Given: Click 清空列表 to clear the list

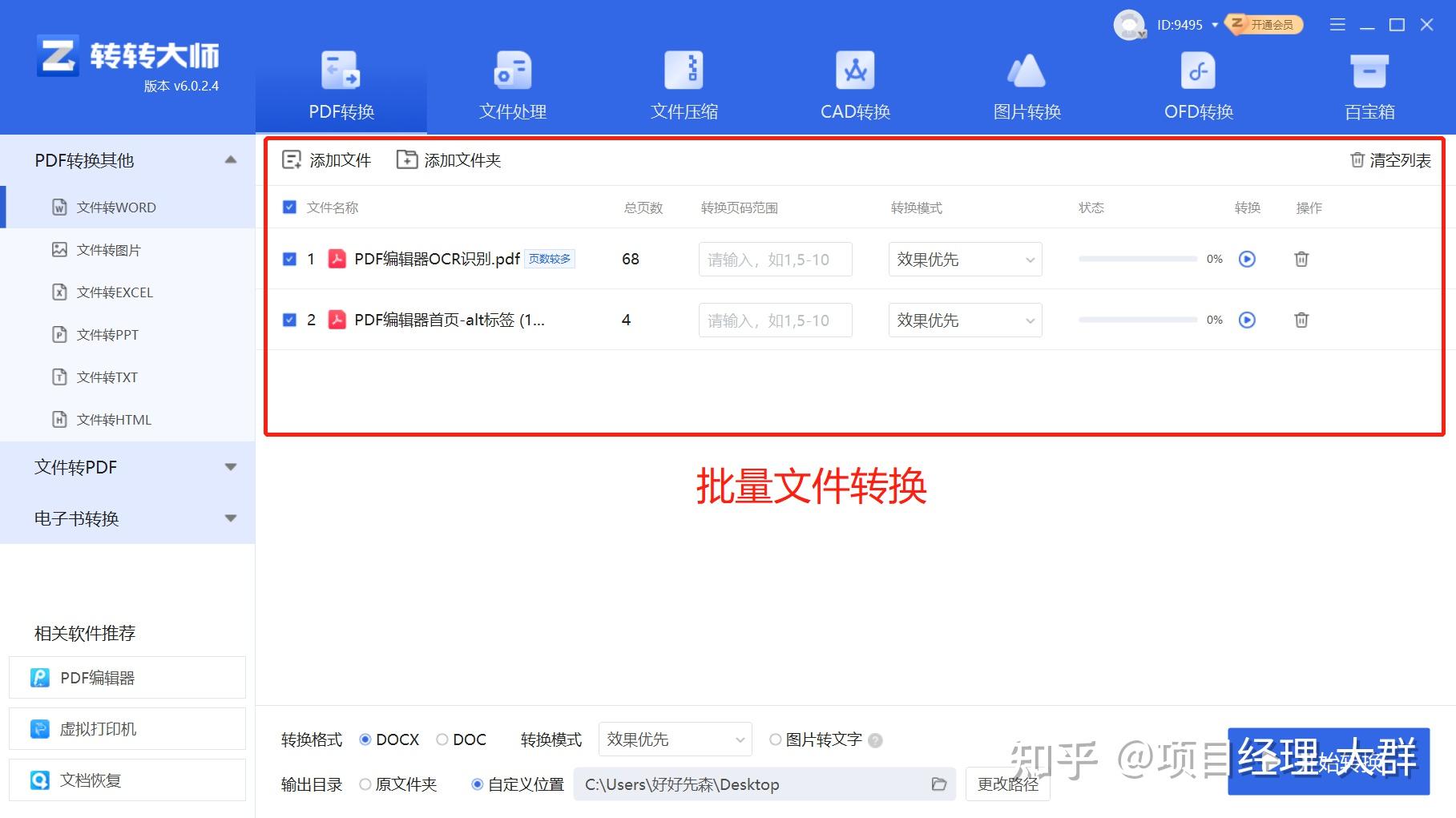Looking at the screenshot, I should pos(1390,160).
